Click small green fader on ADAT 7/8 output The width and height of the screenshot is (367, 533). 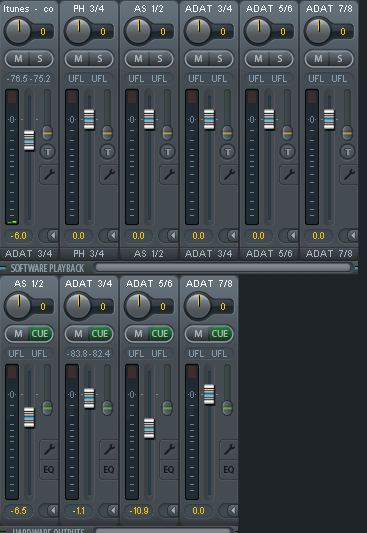[227, 408]
